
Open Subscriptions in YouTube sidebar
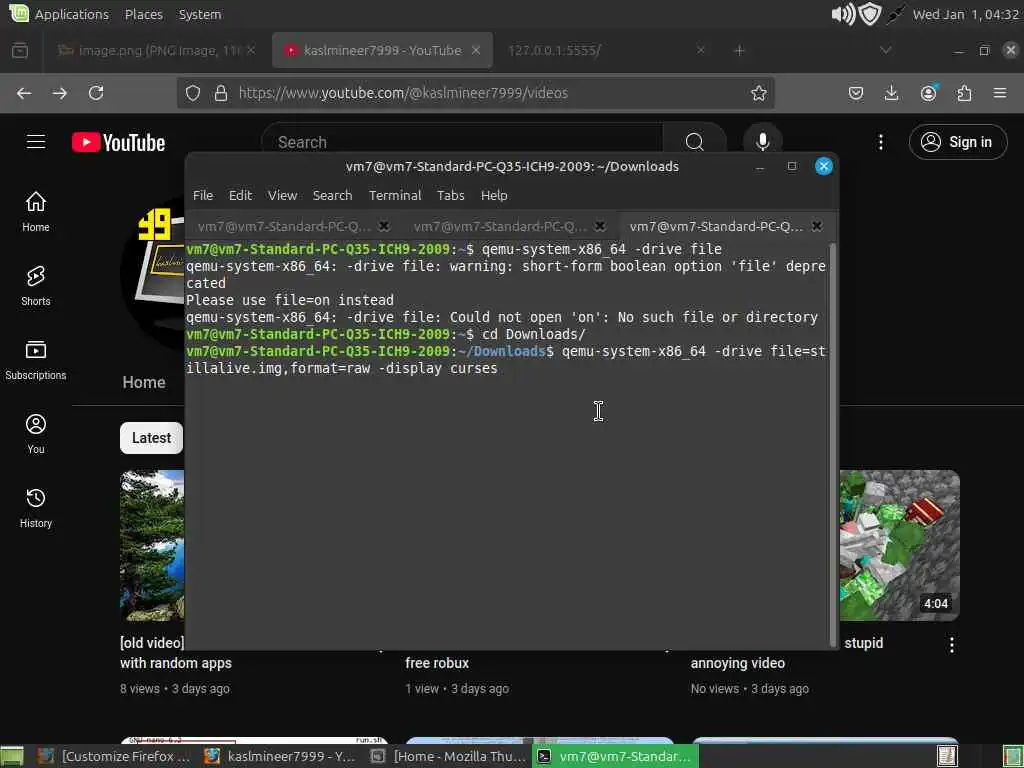[36, 360]
